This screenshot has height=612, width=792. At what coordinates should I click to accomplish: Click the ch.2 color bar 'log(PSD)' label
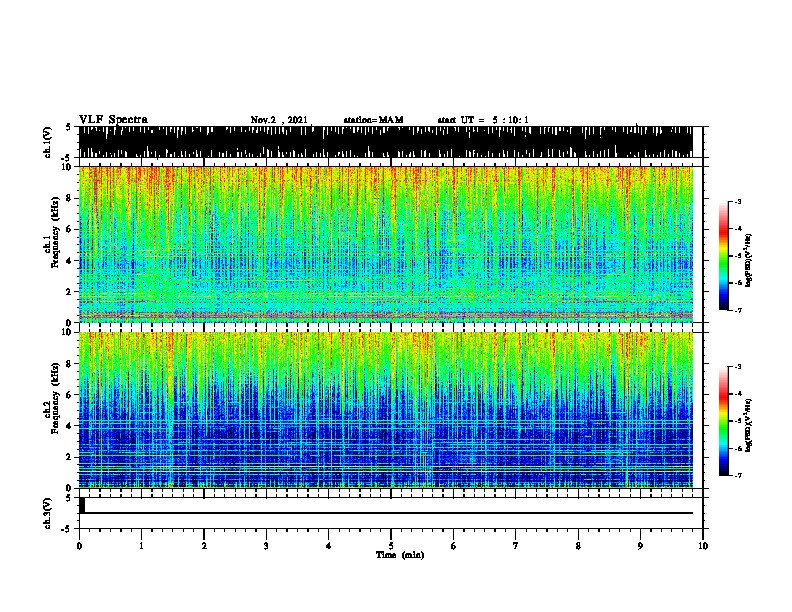coord(748,425)
